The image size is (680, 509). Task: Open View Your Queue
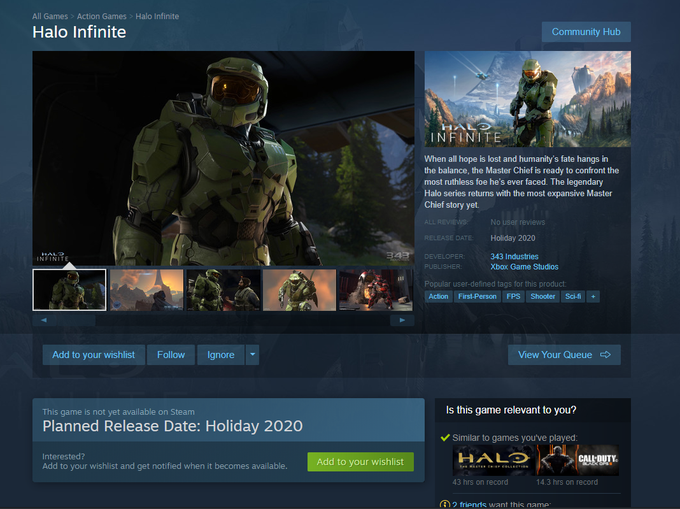click(564, 355)
